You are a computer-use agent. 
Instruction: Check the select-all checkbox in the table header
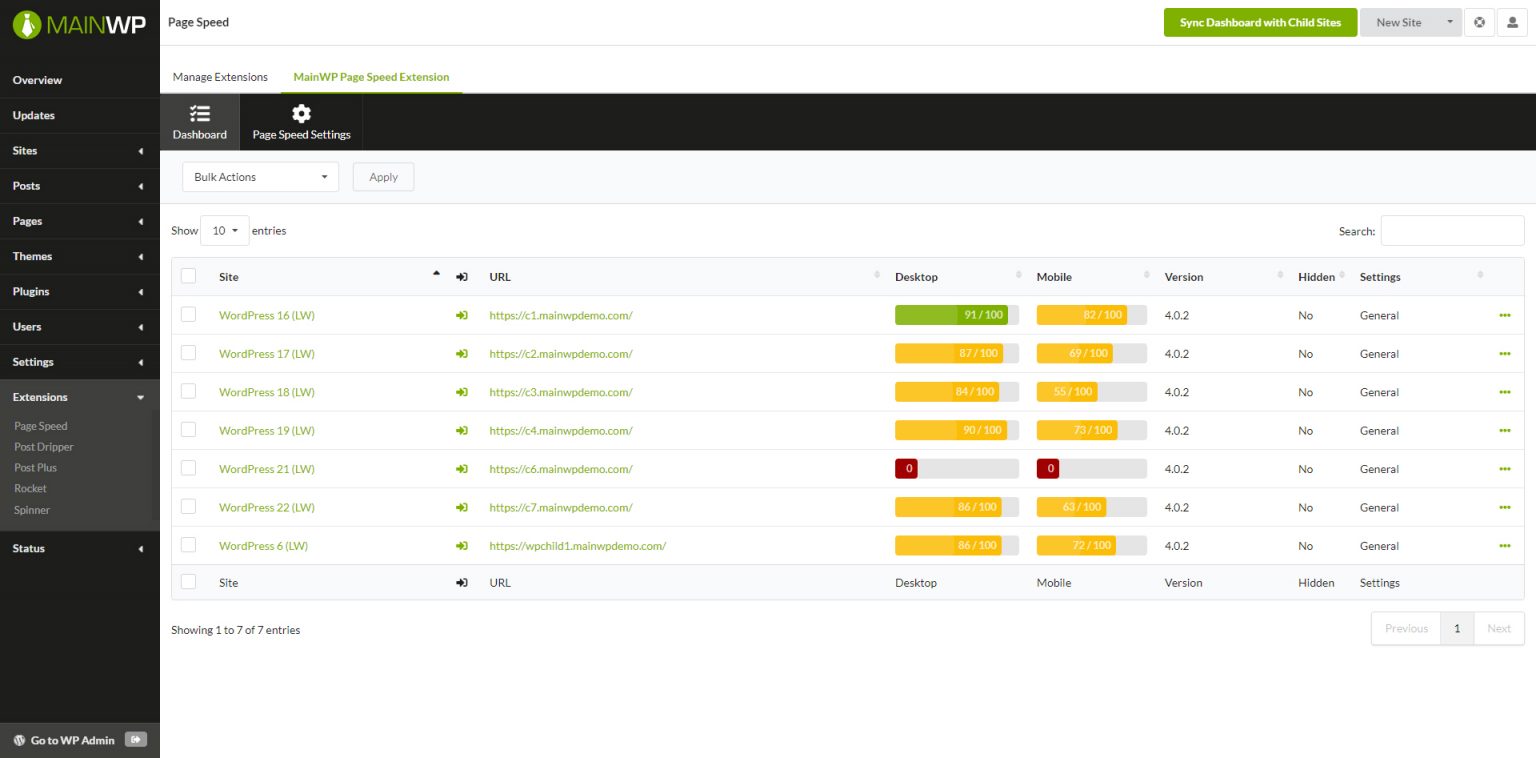(188, 274)
